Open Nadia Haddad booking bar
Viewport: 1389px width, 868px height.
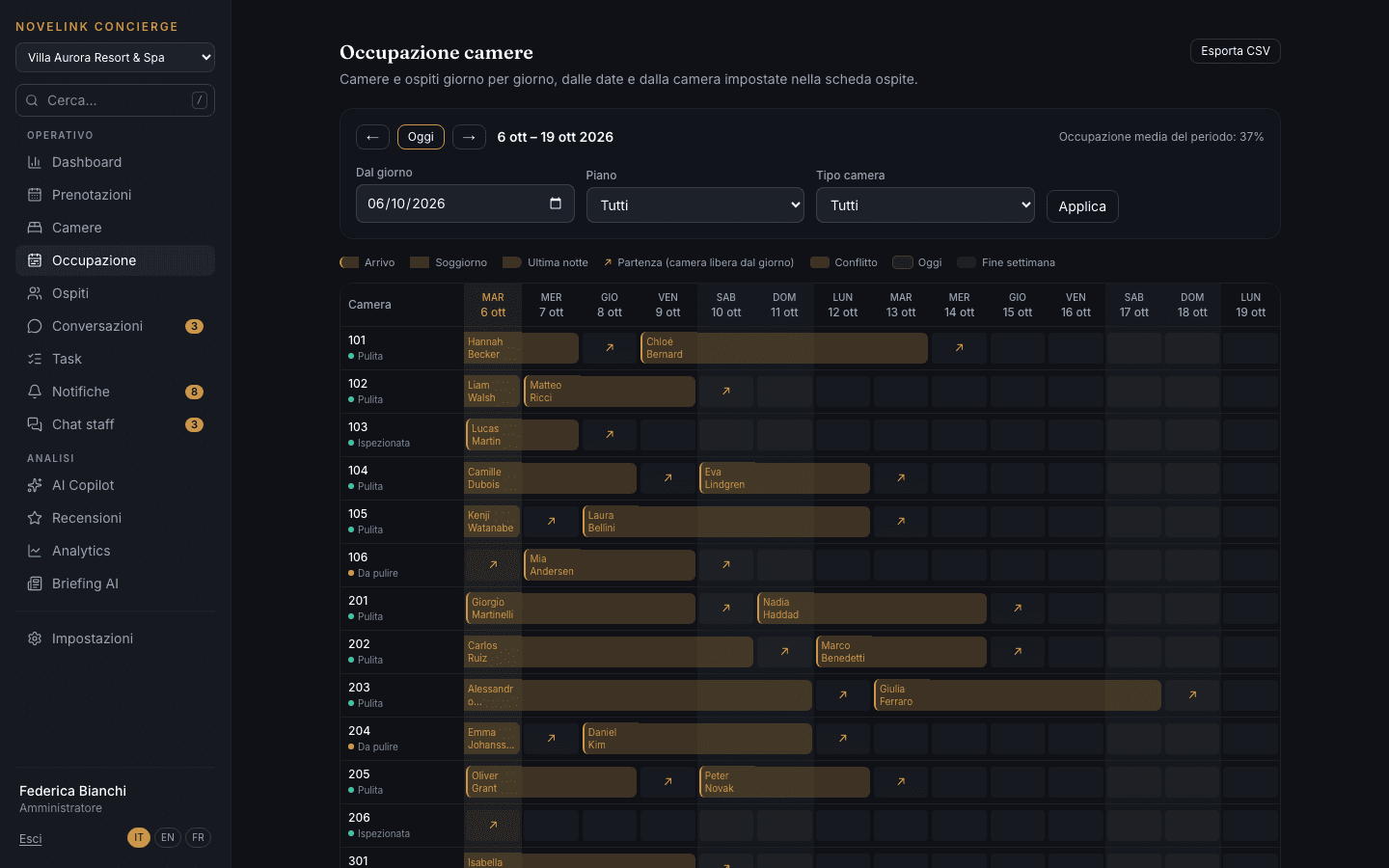(872, 609)
